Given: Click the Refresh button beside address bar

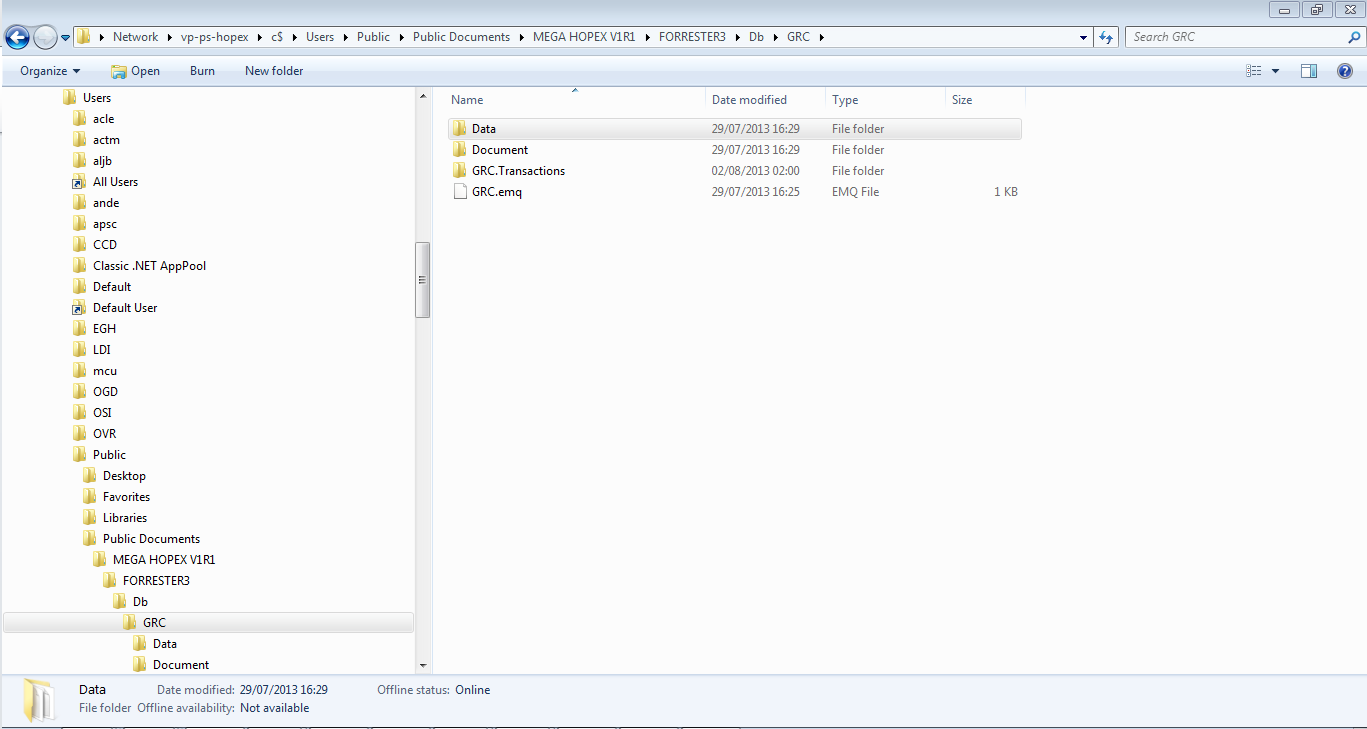Looking at the screenshot, I should (x=1106, y=37).
